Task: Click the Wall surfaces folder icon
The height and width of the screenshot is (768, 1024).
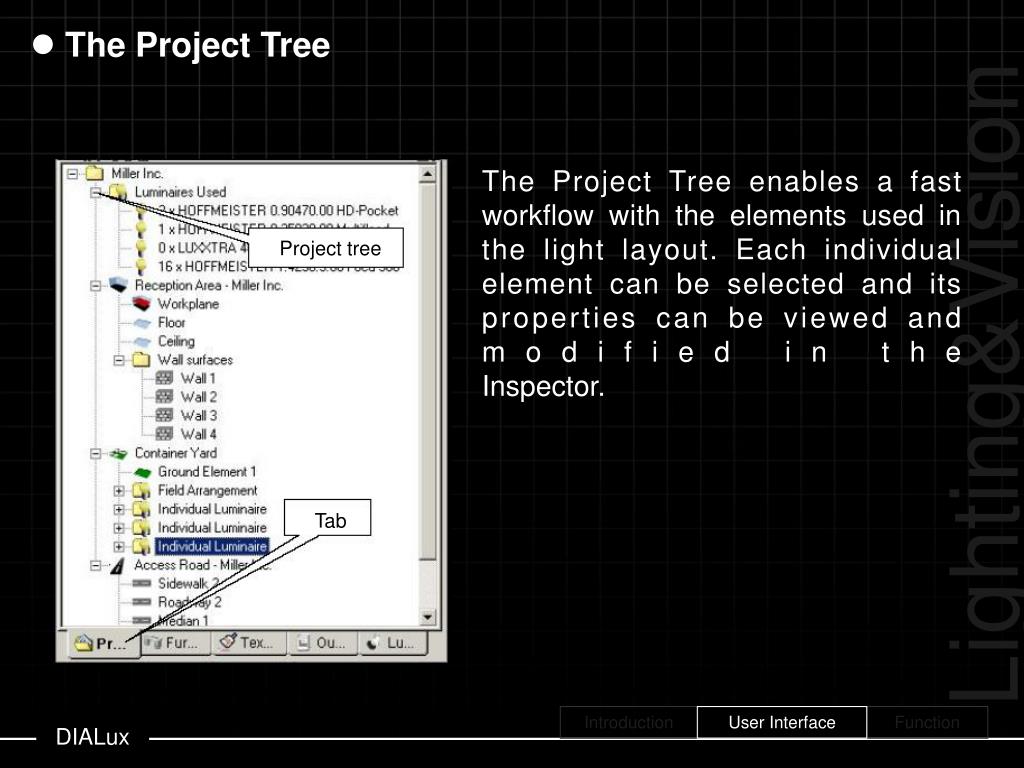Action: click(x=141, y=360)
